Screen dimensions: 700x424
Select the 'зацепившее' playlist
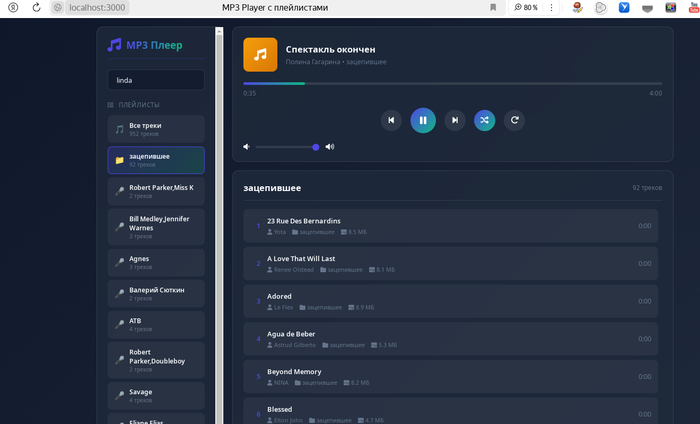[x=155, y=160]
